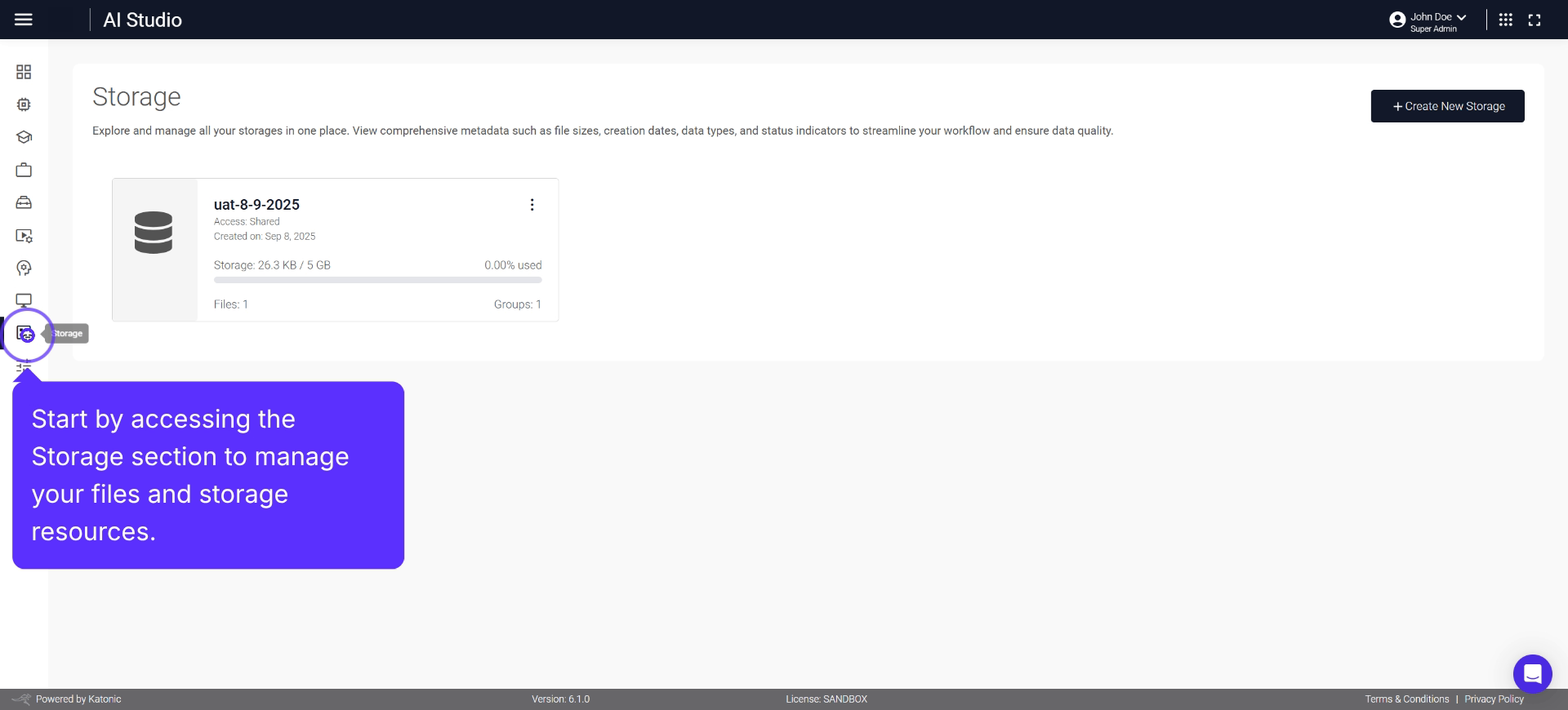
Task: Open the uat-8-9-2025 three-dot options menu
Action: pos(532,205)
